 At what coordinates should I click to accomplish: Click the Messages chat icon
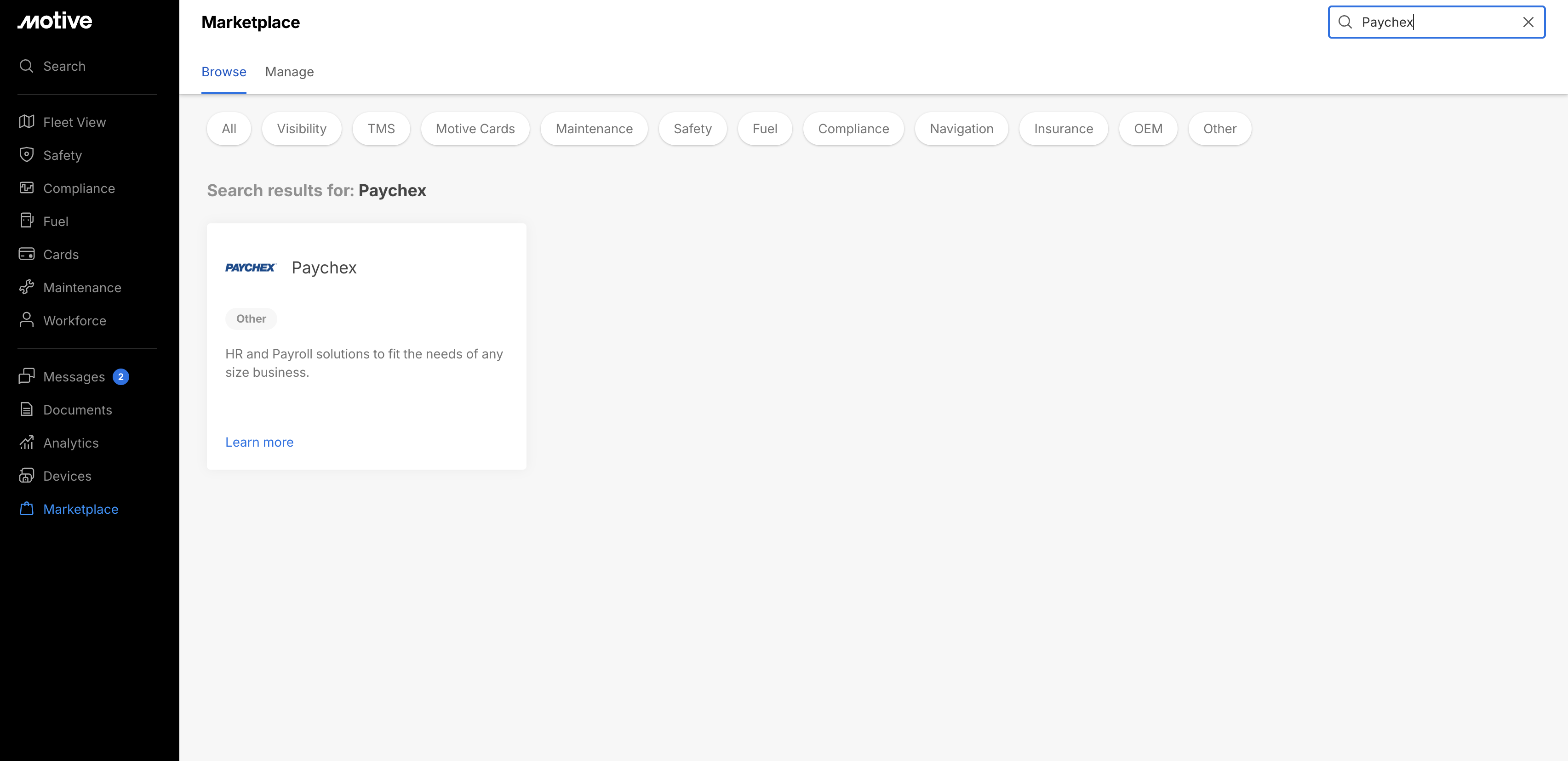(26, 376)
